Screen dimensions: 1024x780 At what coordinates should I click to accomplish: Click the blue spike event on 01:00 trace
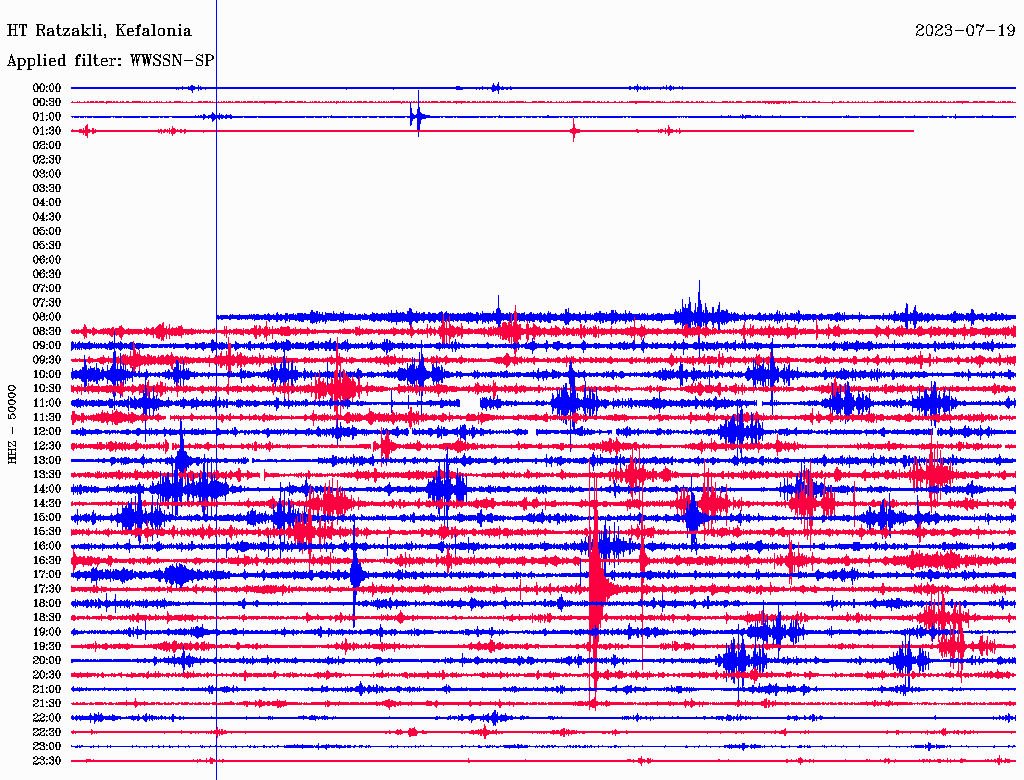[417, 117]
